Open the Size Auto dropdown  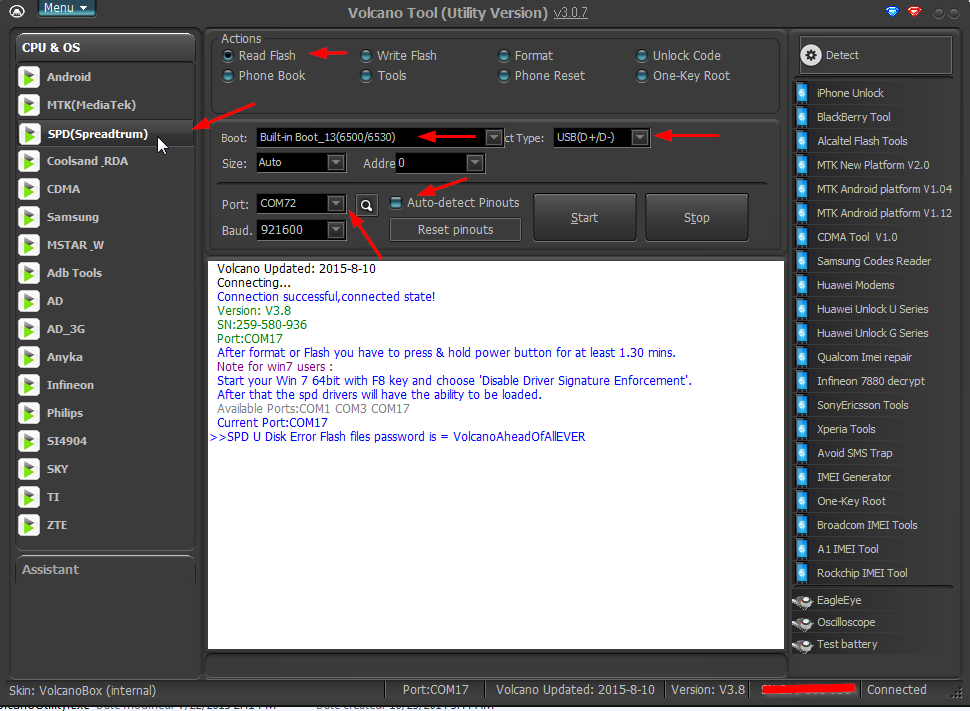(x=336, y=162)
